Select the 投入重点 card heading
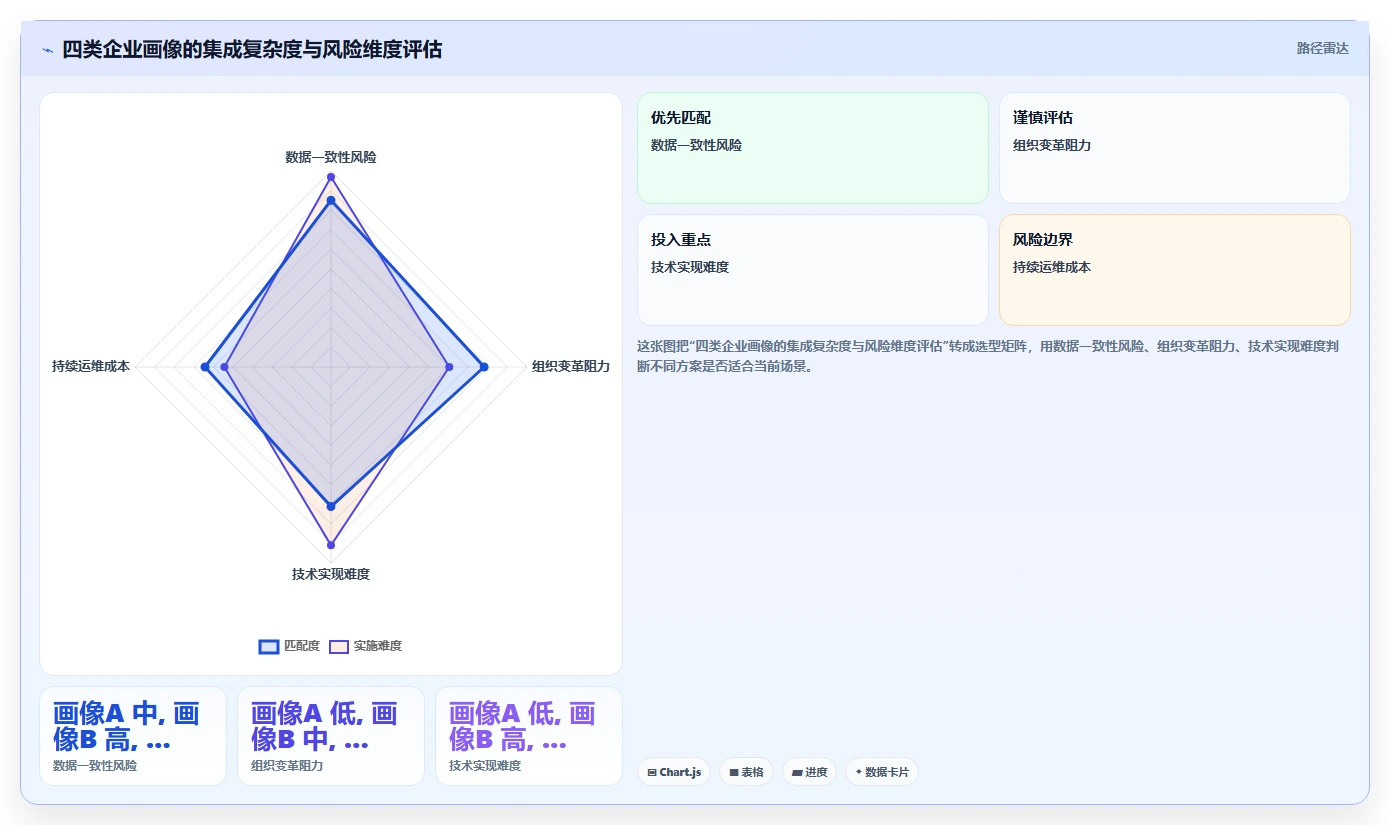 681,240
